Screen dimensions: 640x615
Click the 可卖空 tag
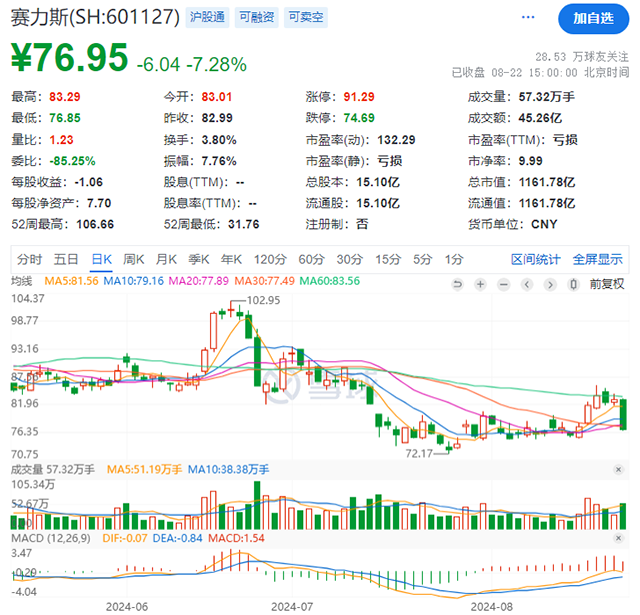tap(306, 17)
